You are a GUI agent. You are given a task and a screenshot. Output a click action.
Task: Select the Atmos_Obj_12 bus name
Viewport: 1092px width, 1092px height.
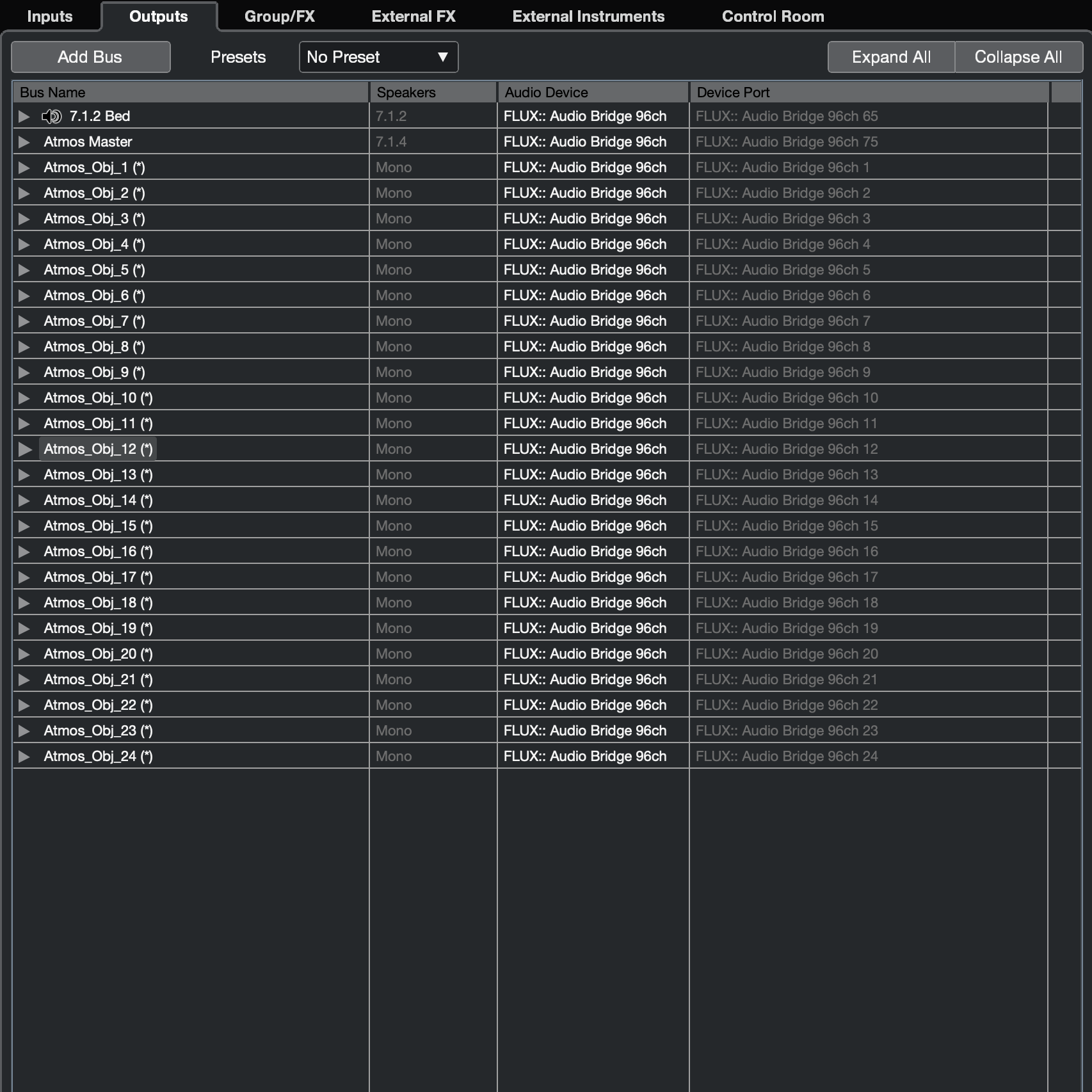[x=98, y=449]
